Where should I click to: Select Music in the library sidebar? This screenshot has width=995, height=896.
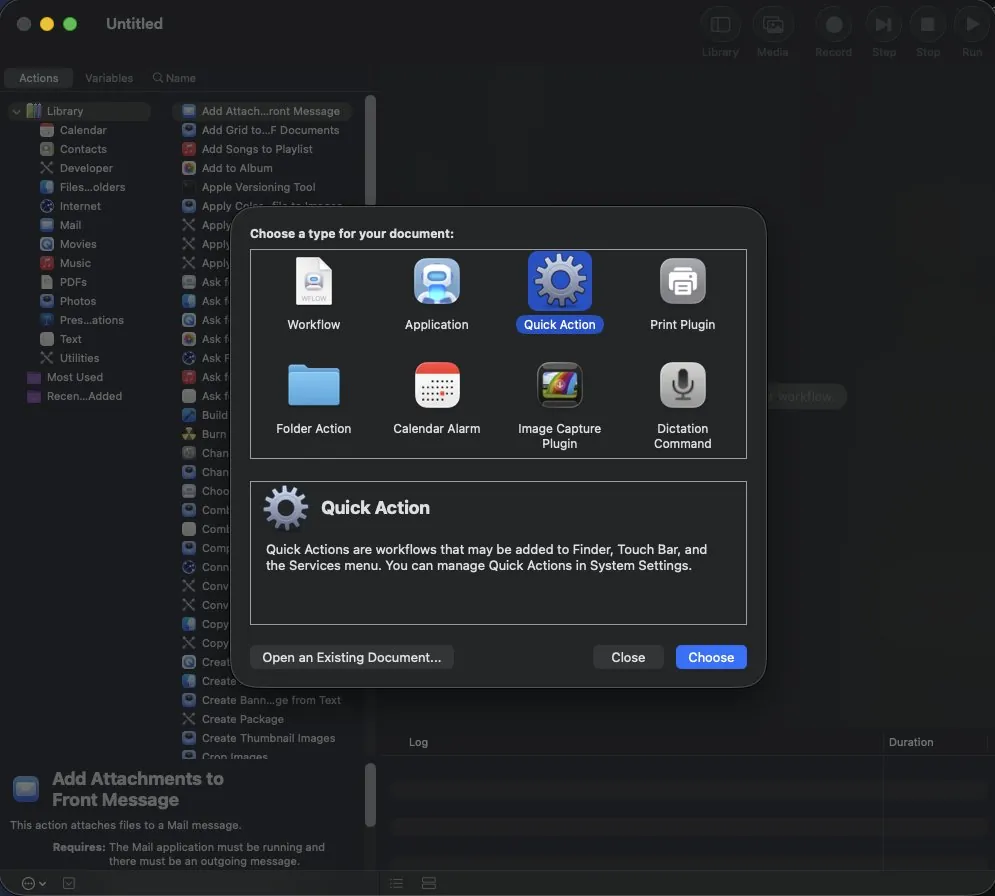75,263
